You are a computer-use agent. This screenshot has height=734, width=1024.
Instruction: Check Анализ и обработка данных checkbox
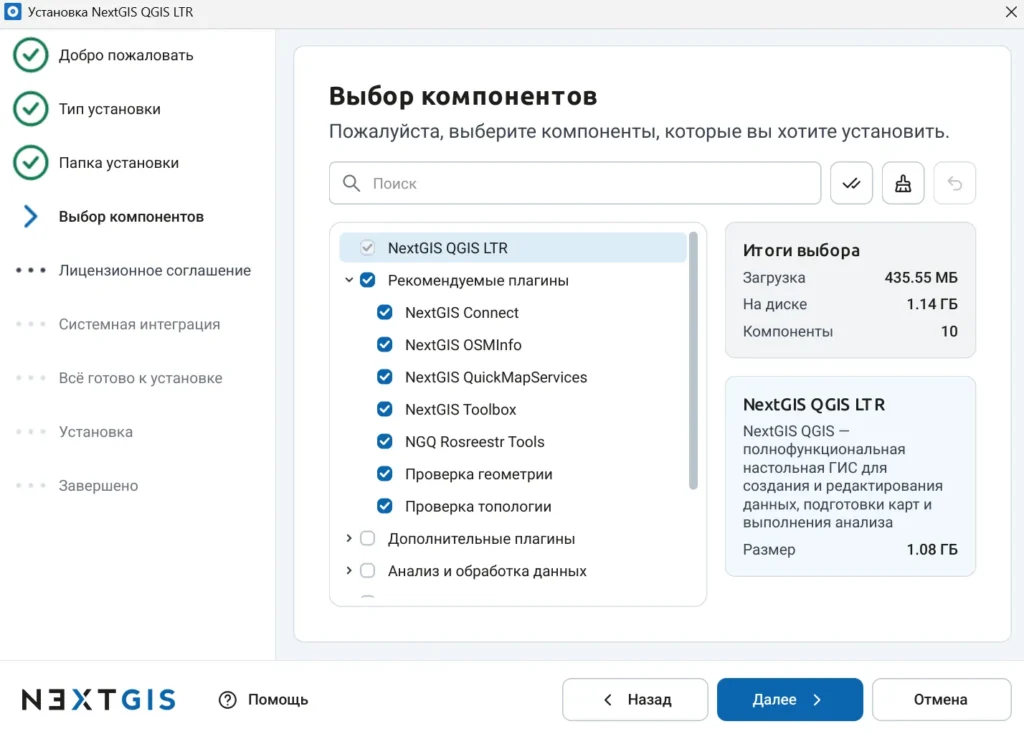pos(368,571)
